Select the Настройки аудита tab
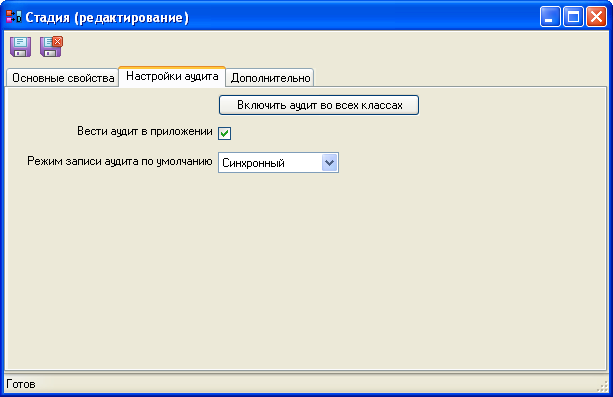613x397 pixels. (172, 76)
